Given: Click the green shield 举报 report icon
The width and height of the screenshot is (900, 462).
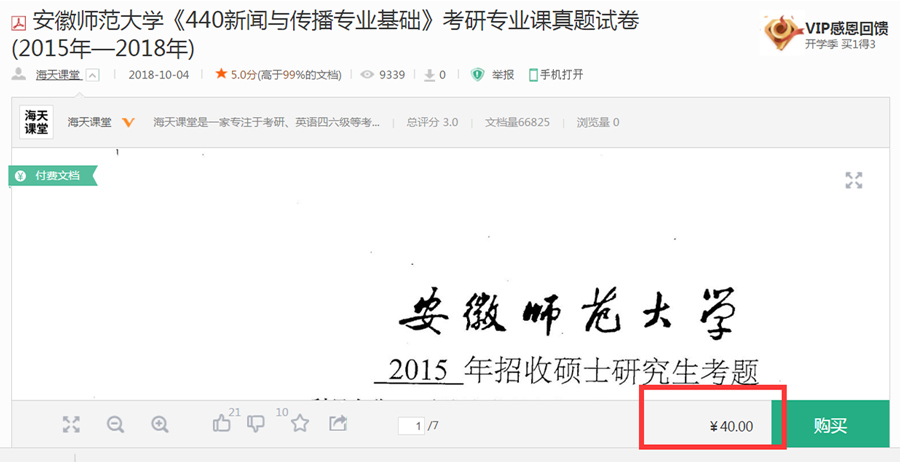Looking at the screenshot, I should pyautogui.click(x=478, y=75).
